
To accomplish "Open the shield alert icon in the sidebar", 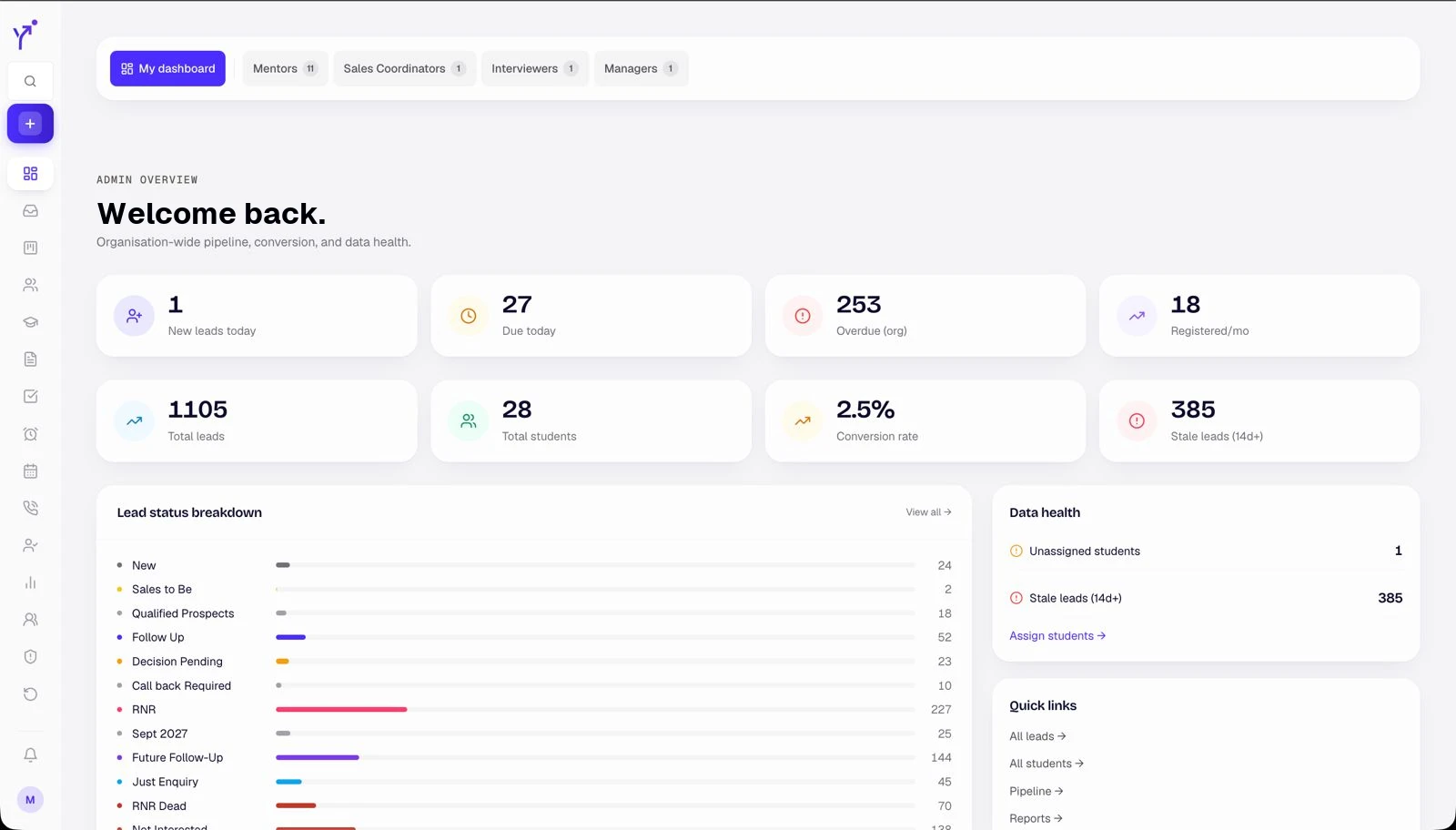I will pyautogui.click(x=30, y=657).
